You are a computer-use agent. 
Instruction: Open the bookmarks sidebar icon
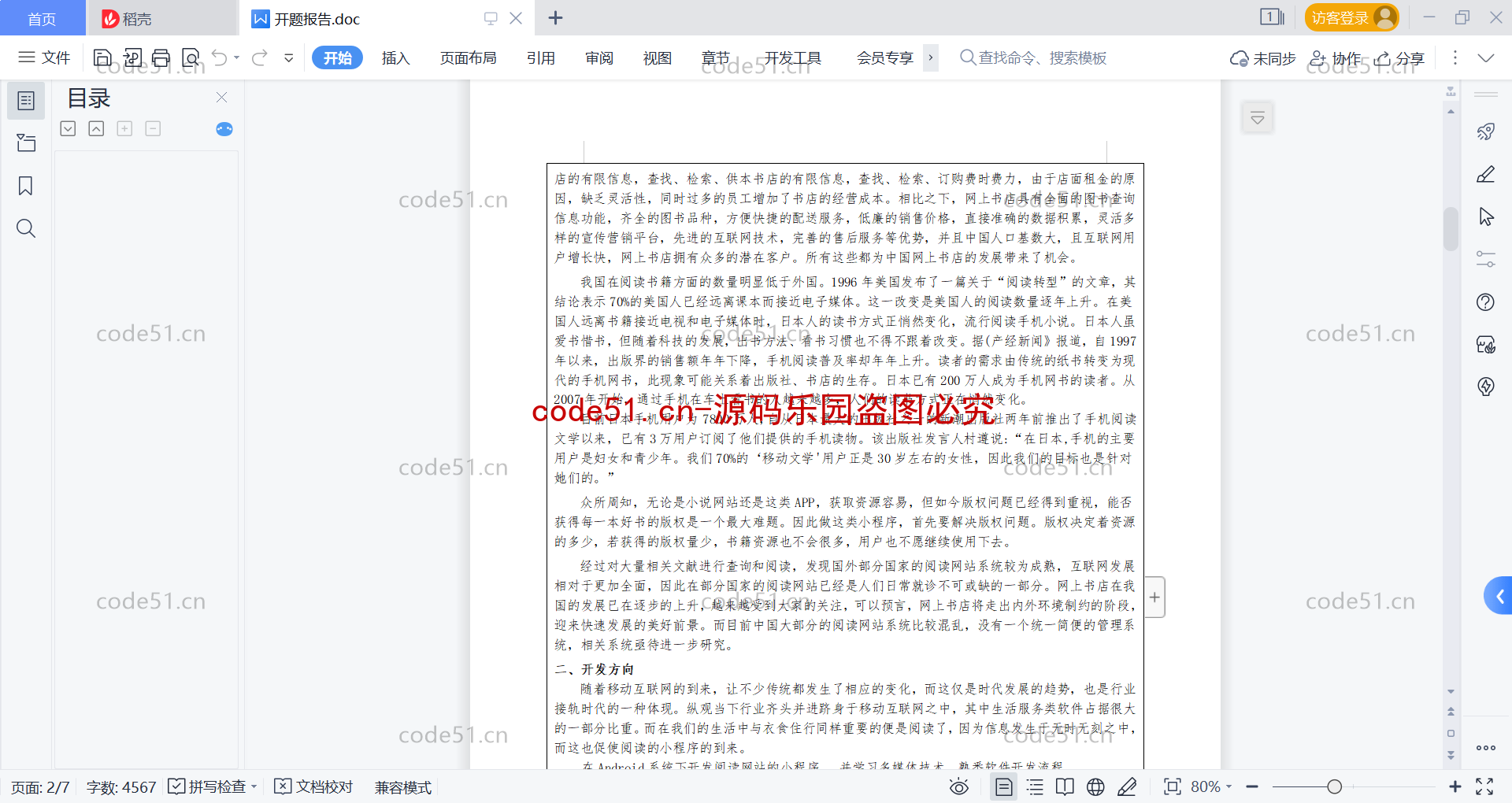pyautogui.click(x=26, y=186)
